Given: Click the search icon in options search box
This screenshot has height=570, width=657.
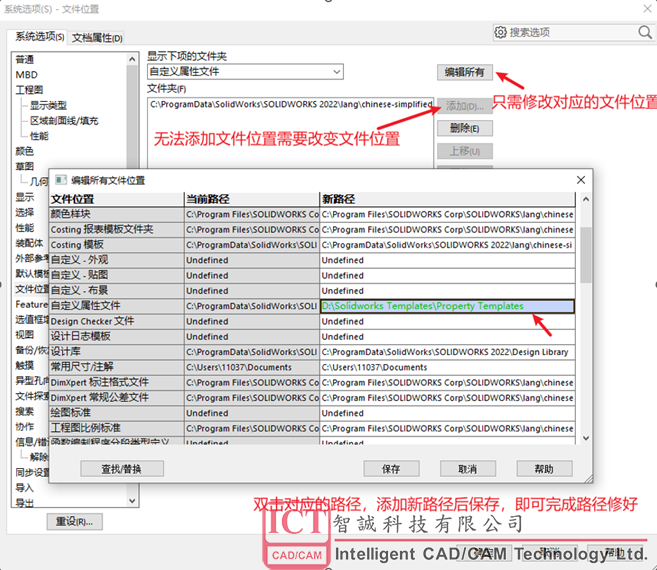Looking at the screenshot, I should click(x=645, y=32).
